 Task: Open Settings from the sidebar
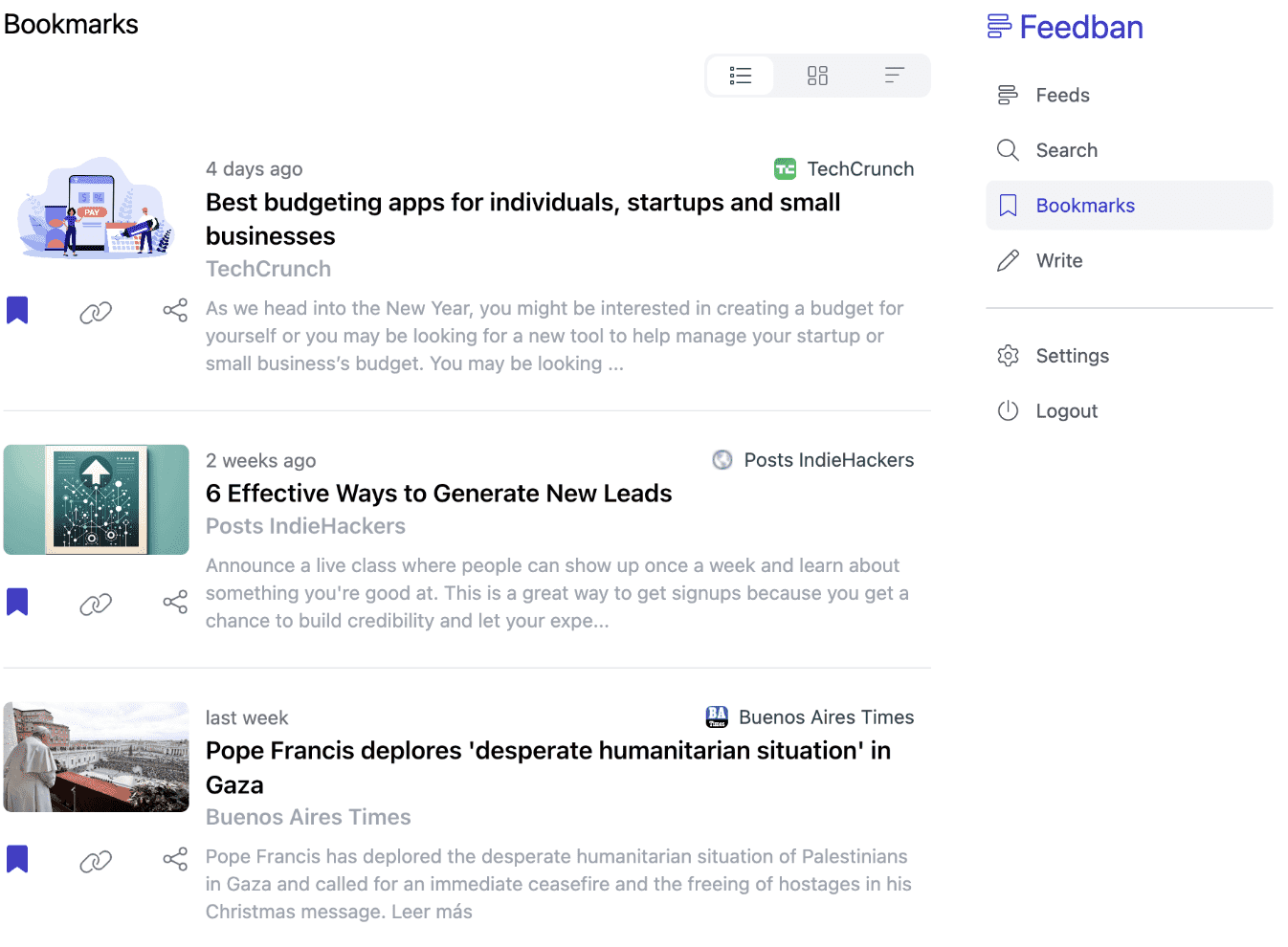[1072, 356]
